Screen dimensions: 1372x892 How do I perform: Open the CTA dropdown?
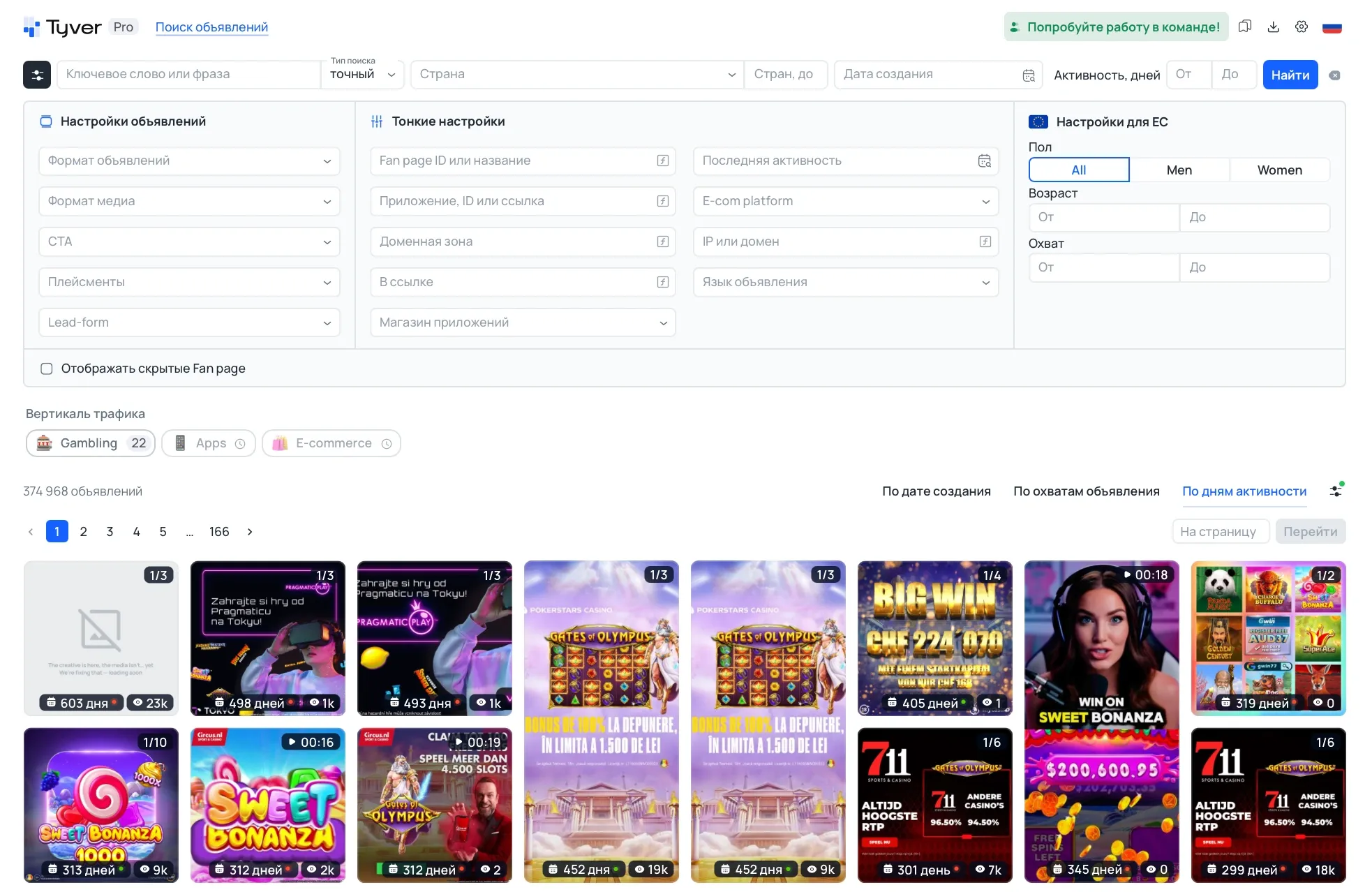(189, 241)
